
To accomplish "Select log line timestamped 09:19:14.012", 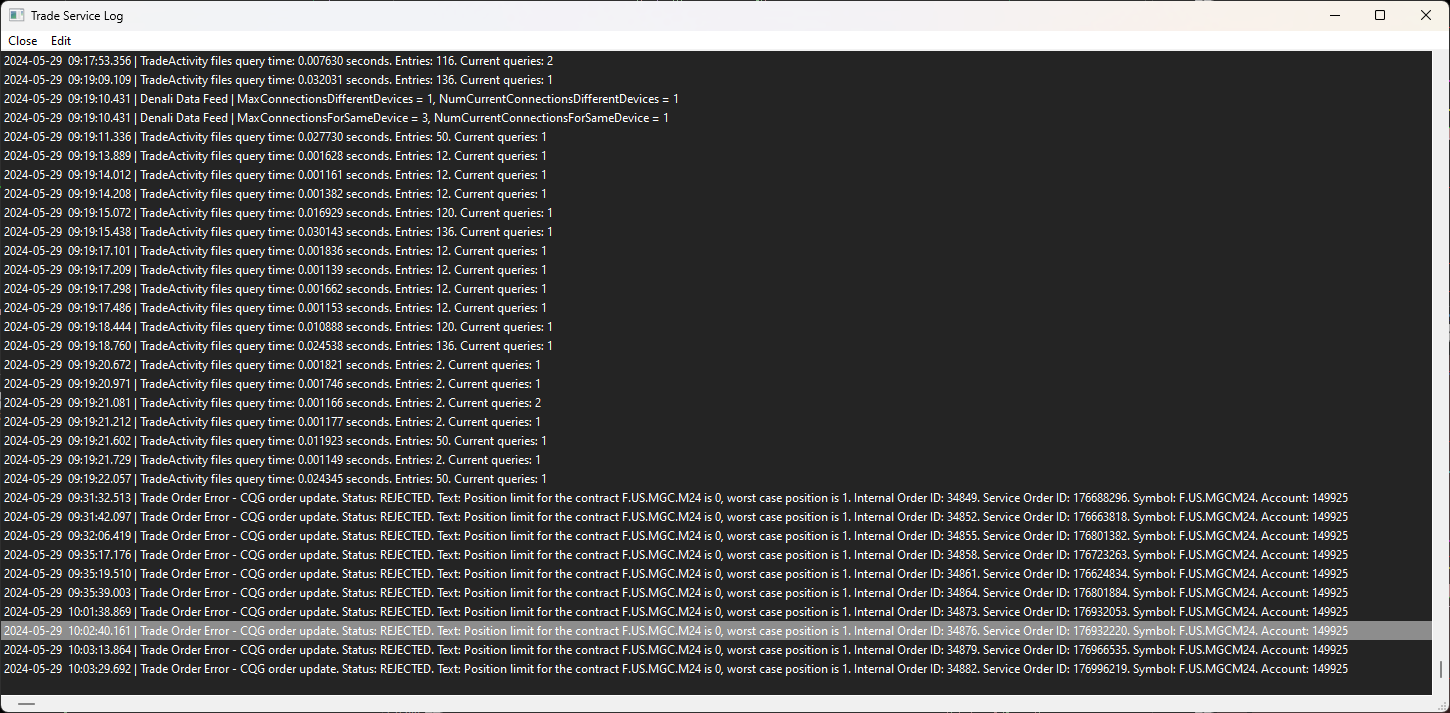I will 716,175.
